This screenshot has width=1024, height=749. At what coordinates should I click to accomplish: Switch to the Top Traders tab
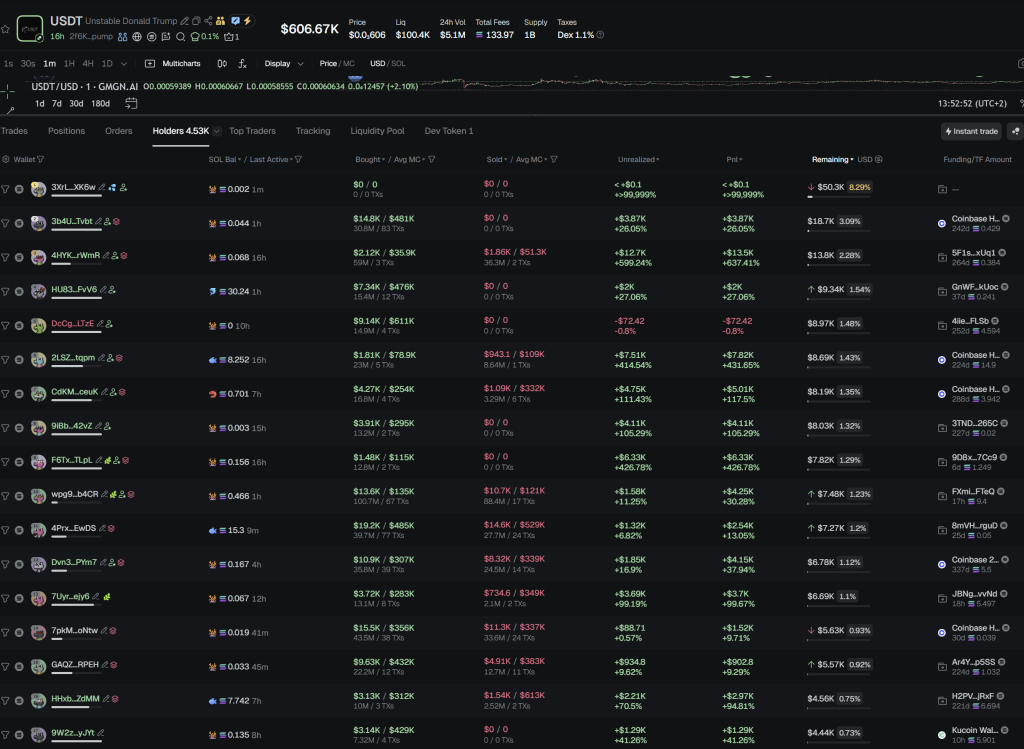coord(252,131)
